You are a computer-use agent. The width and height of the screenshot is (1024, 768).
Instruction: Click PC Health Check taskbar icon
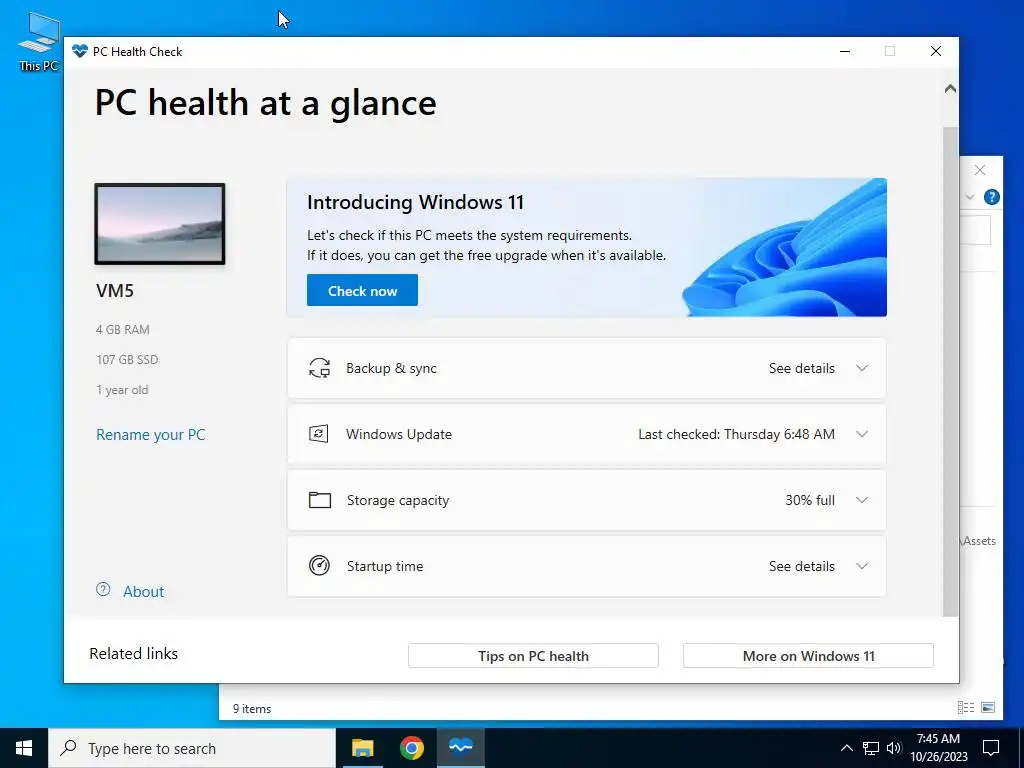(x=460, y=748)
